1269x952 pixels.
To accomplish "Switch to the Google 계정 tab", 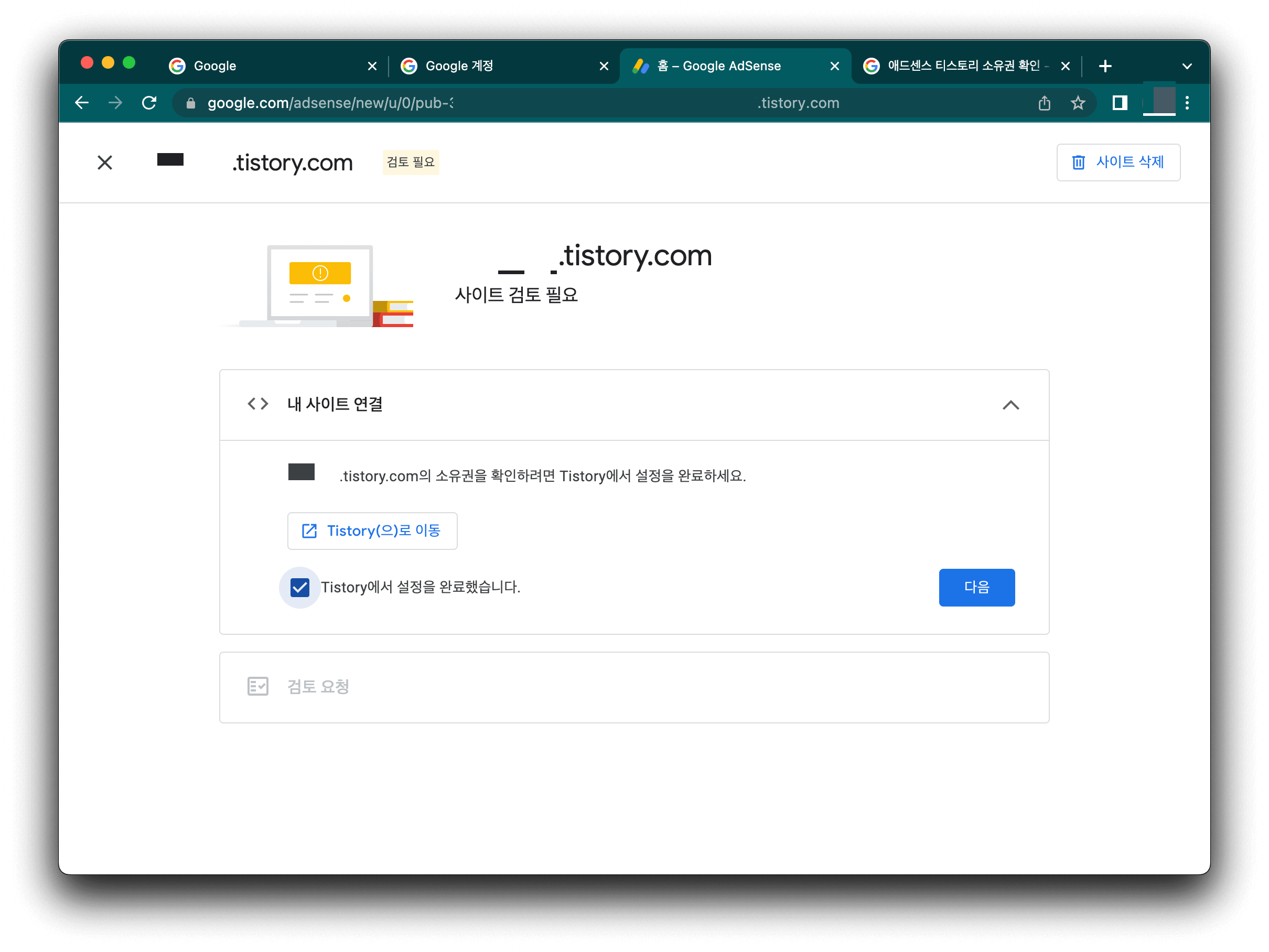I will [493, 66].
